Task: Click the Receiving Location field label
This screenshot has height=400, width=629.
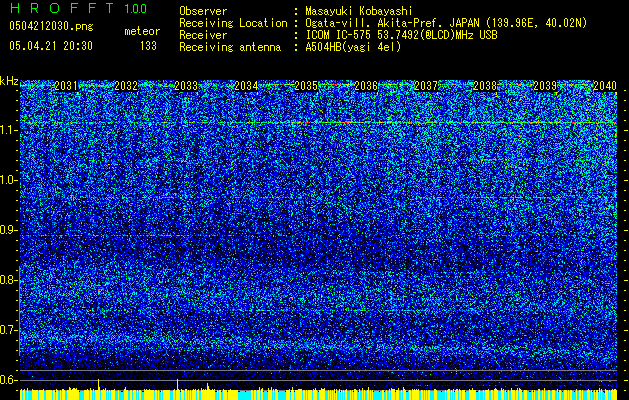Action: pos(233,23)
